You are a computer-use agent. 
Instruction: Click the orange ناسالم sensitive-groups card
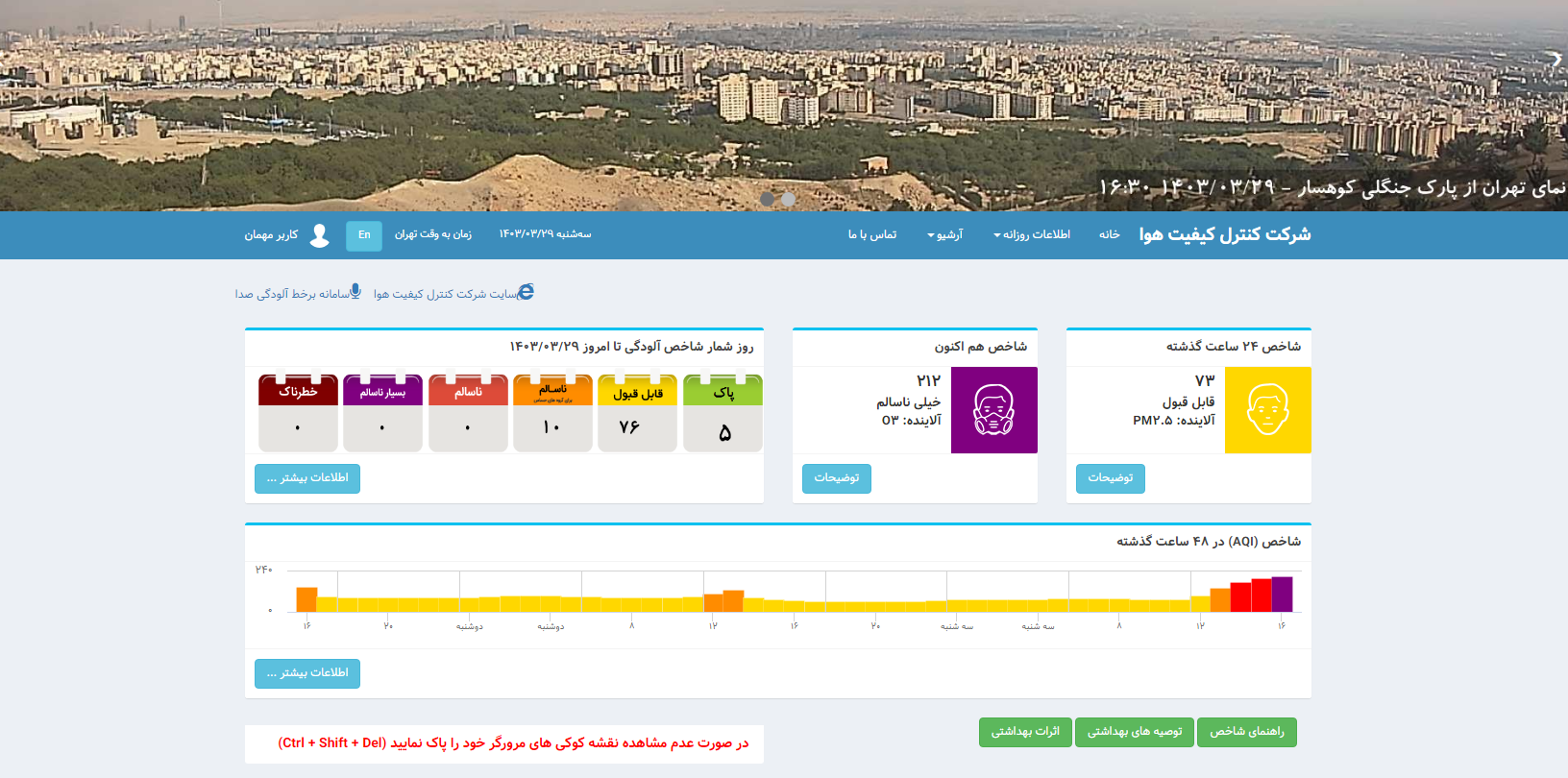[552, 413]
